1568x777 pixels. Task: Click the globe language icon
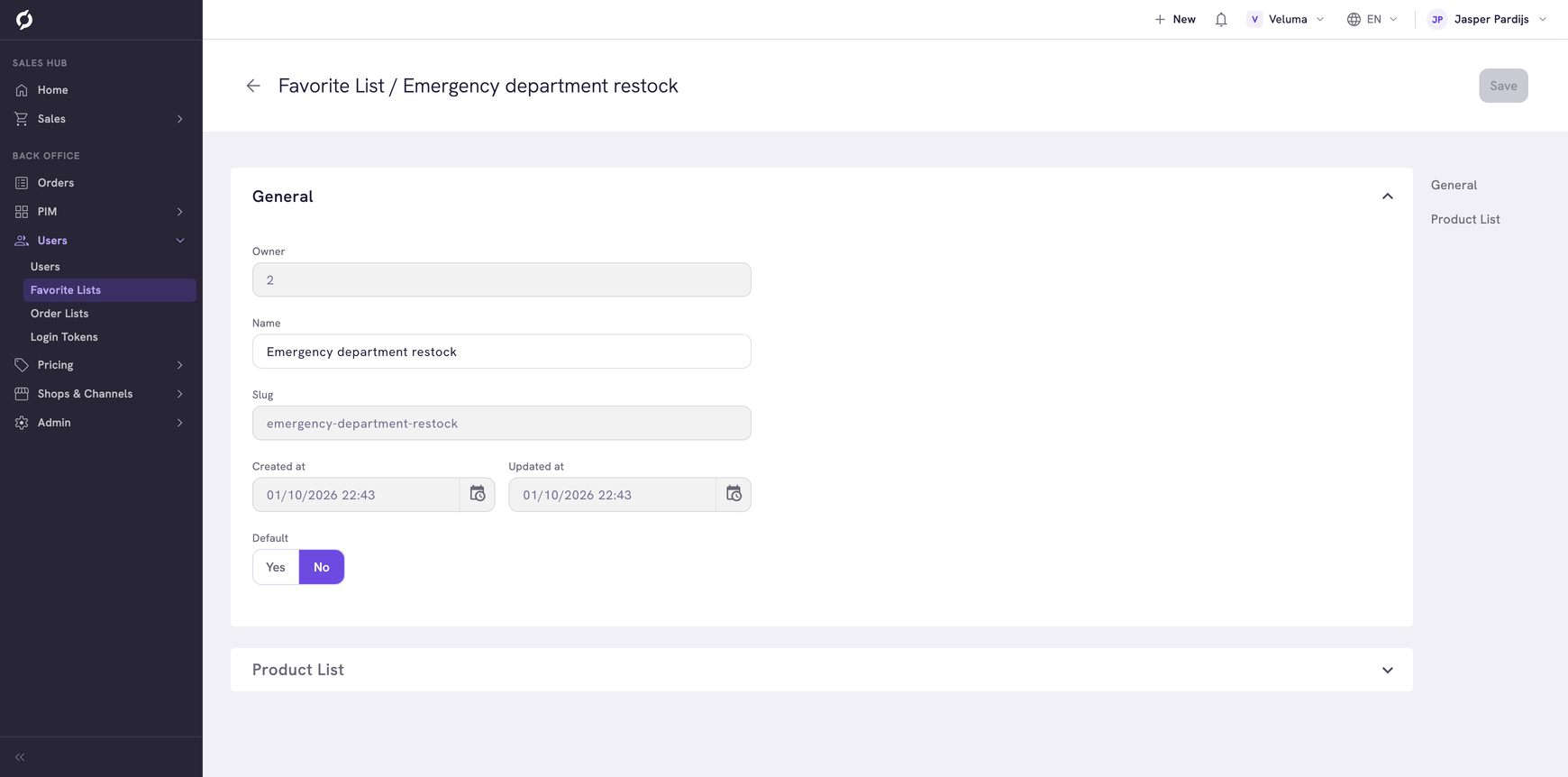pyautogui.click(x=1354, y=19)
